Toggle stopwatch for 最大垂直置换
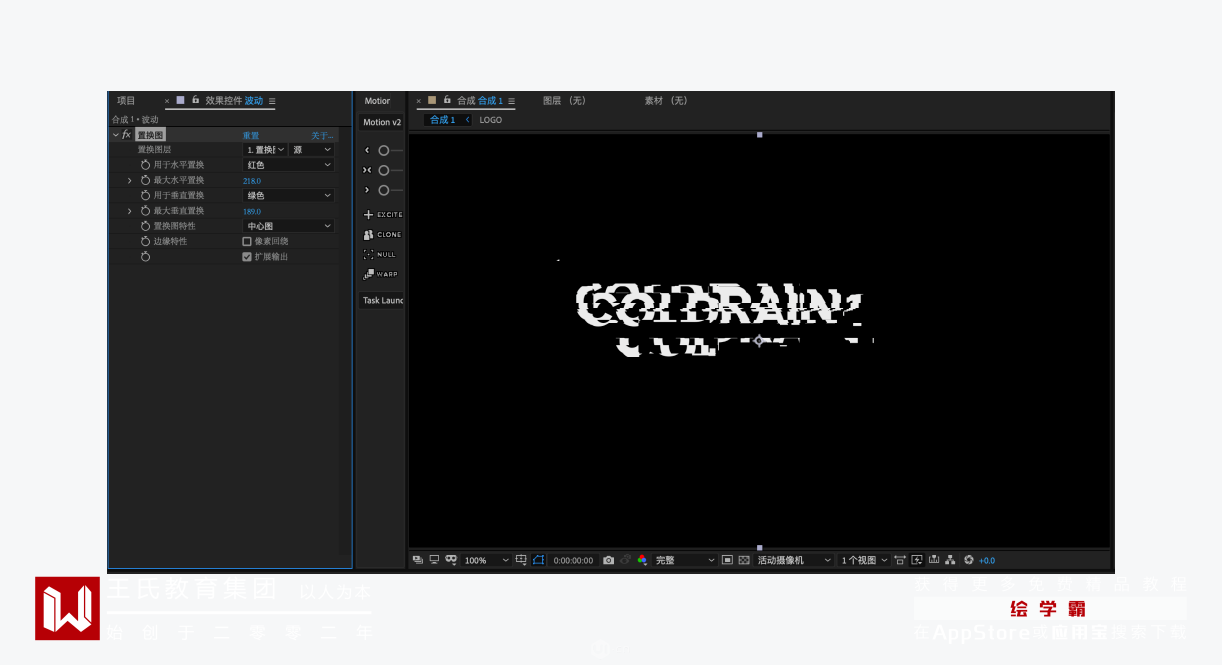 pyautogui.click(x=145, y=211)
